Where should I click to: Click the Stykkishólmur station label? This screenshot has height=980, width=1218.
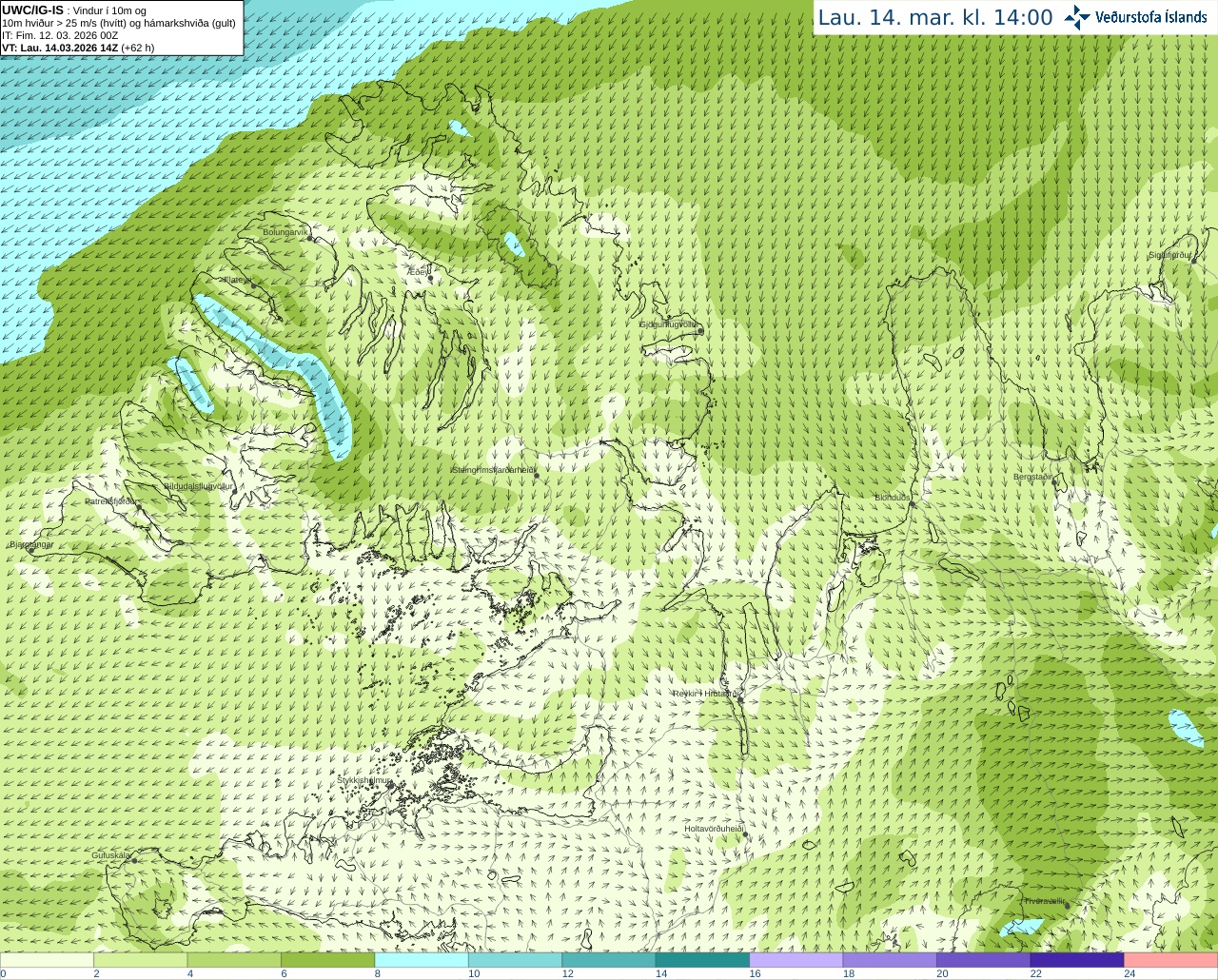point(364,780)
